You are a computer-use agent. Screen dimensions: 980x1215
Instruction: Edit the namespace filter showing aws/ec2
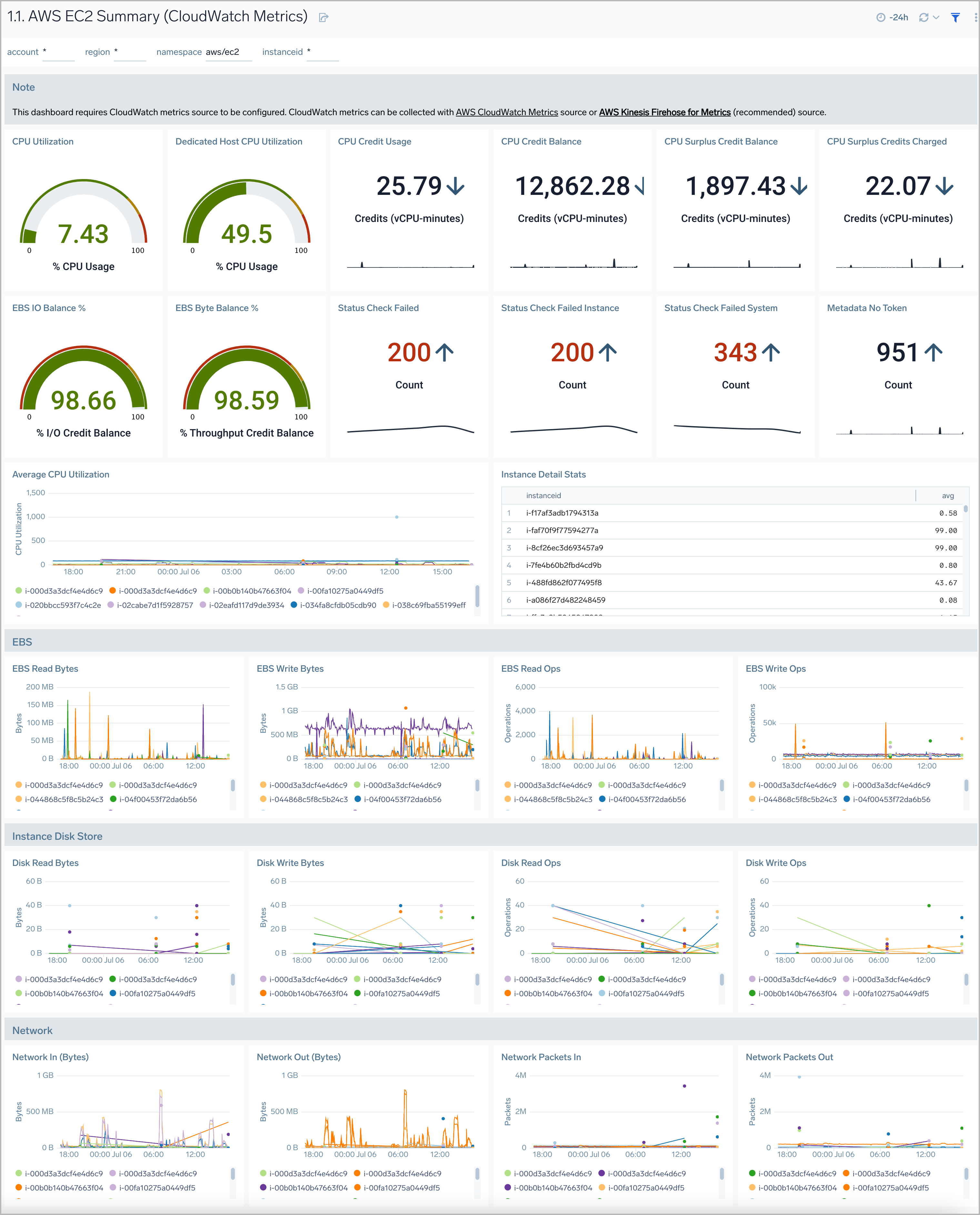coord(228,52)
